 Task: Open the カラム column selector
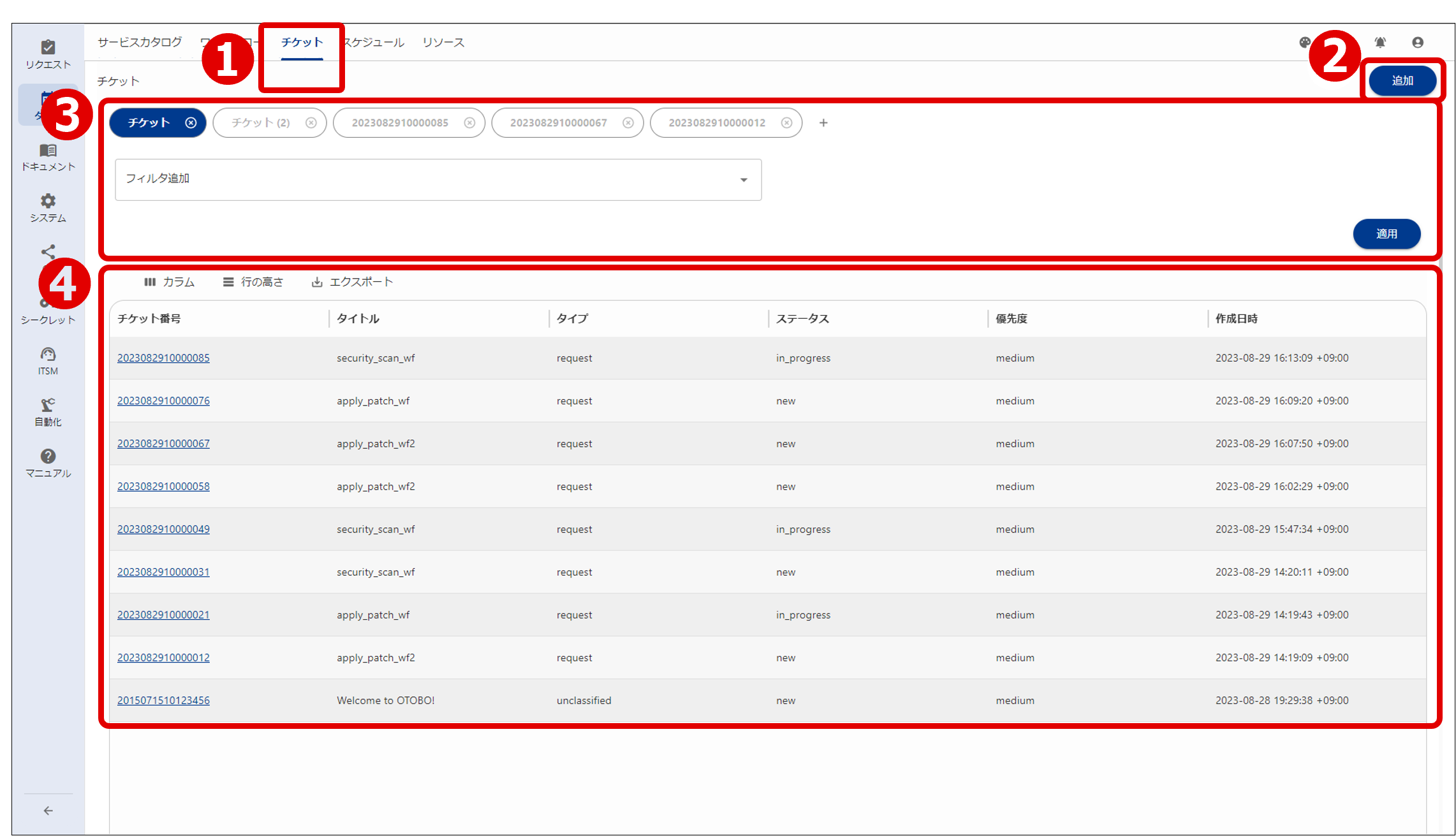tap(170, 282)
